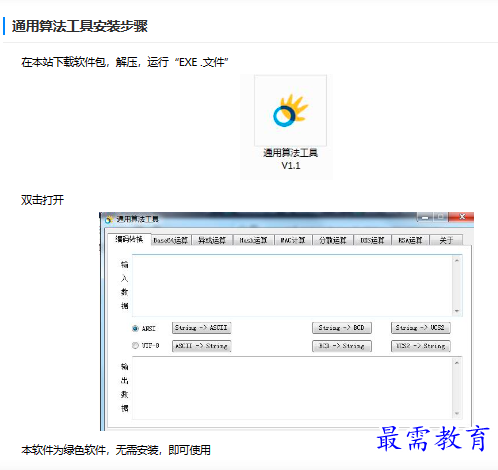Image resolution: width=498 pixels, height=470 pixels.
Task: Click the String -> ASCII button
Action: tap(201, 328)
